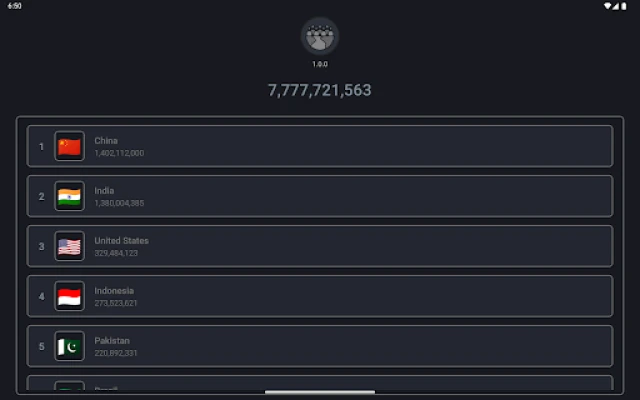
Task: Click the clock time in status bar
Action: (x=14, y=6)
